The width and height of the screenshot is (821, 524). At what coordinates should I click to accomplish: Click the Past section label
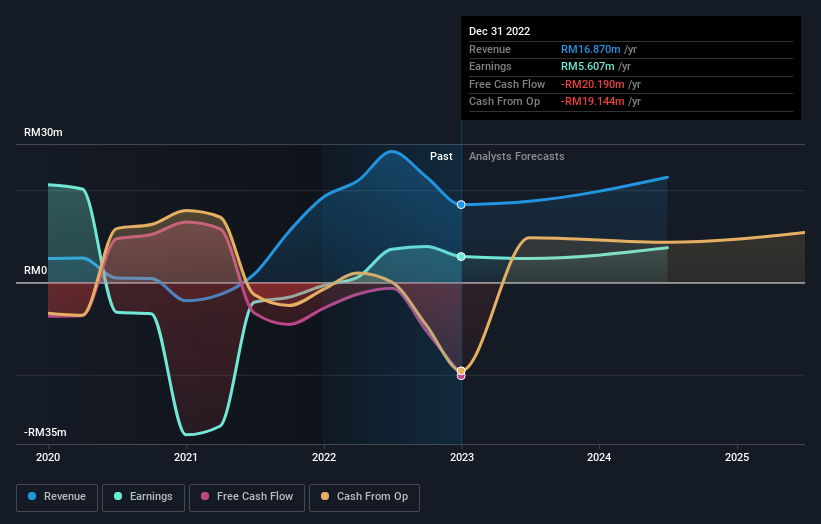(x=441, y=157)
